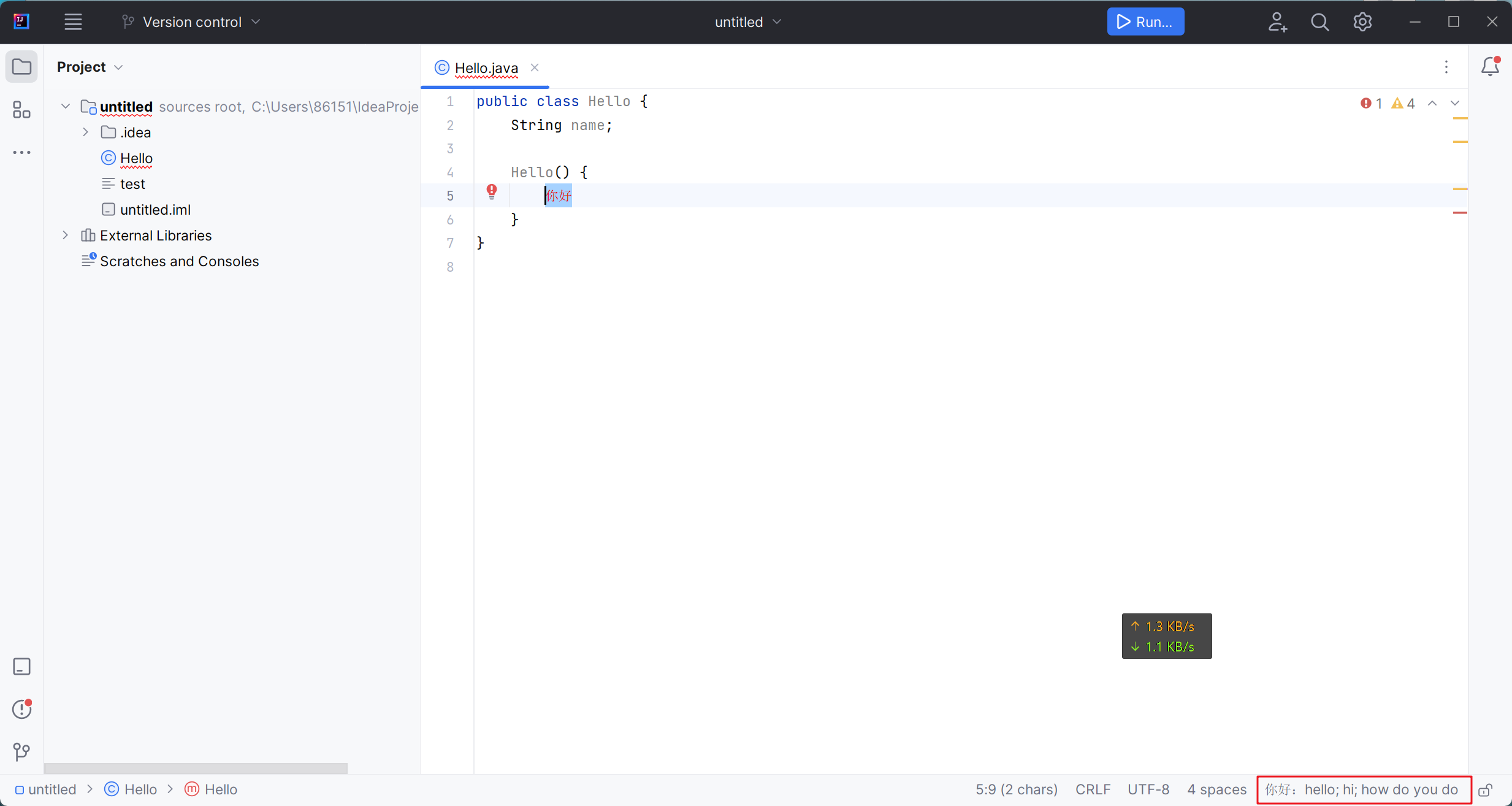Toggle read-only lock icon in status bar
Screen dimensions: 1512x806
pos(1485,790)
